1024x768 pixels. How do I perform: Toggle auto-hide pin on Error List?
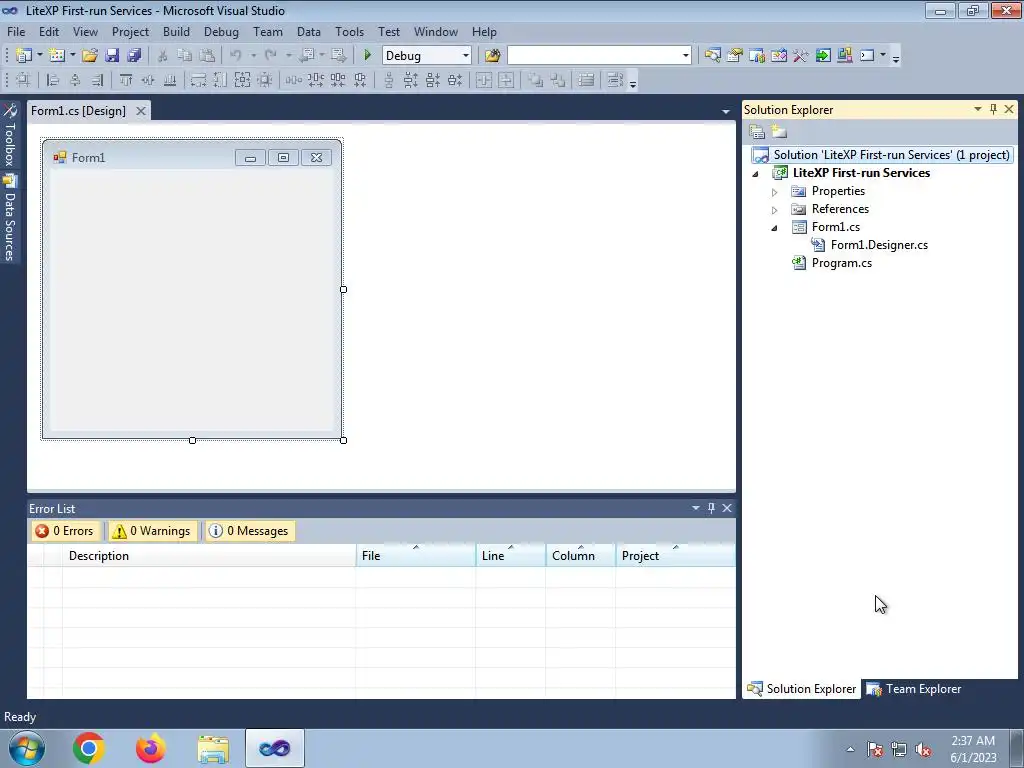point(711,508)
